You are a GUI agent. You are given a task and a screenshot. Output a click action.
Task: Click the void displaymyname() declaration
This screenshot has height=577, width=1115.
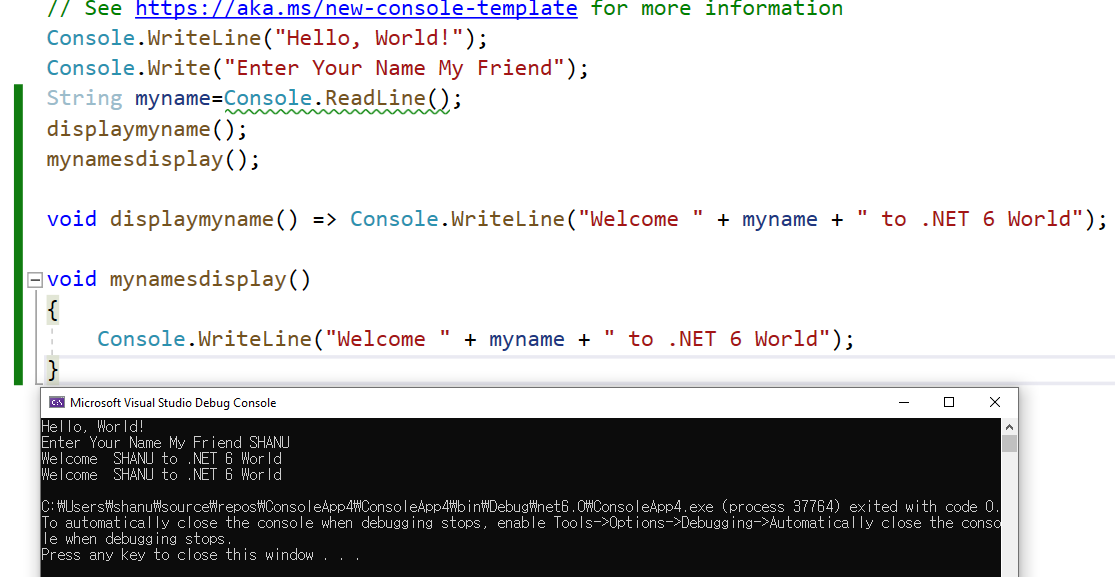click(x=173, y=219)
